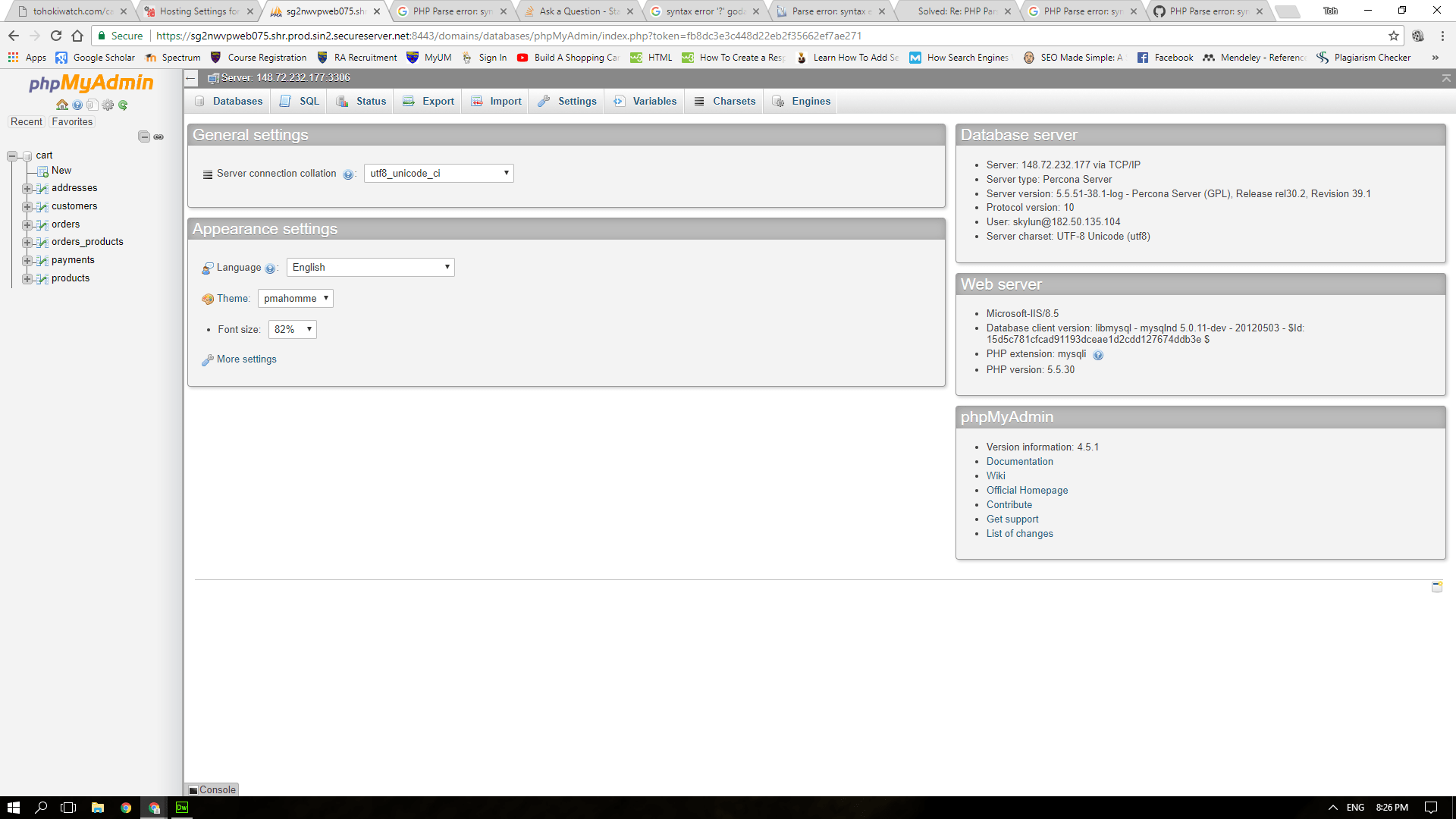Click the link-with-main-panel chain icon
Screen dimensions: 1456x819
(158, 136)
